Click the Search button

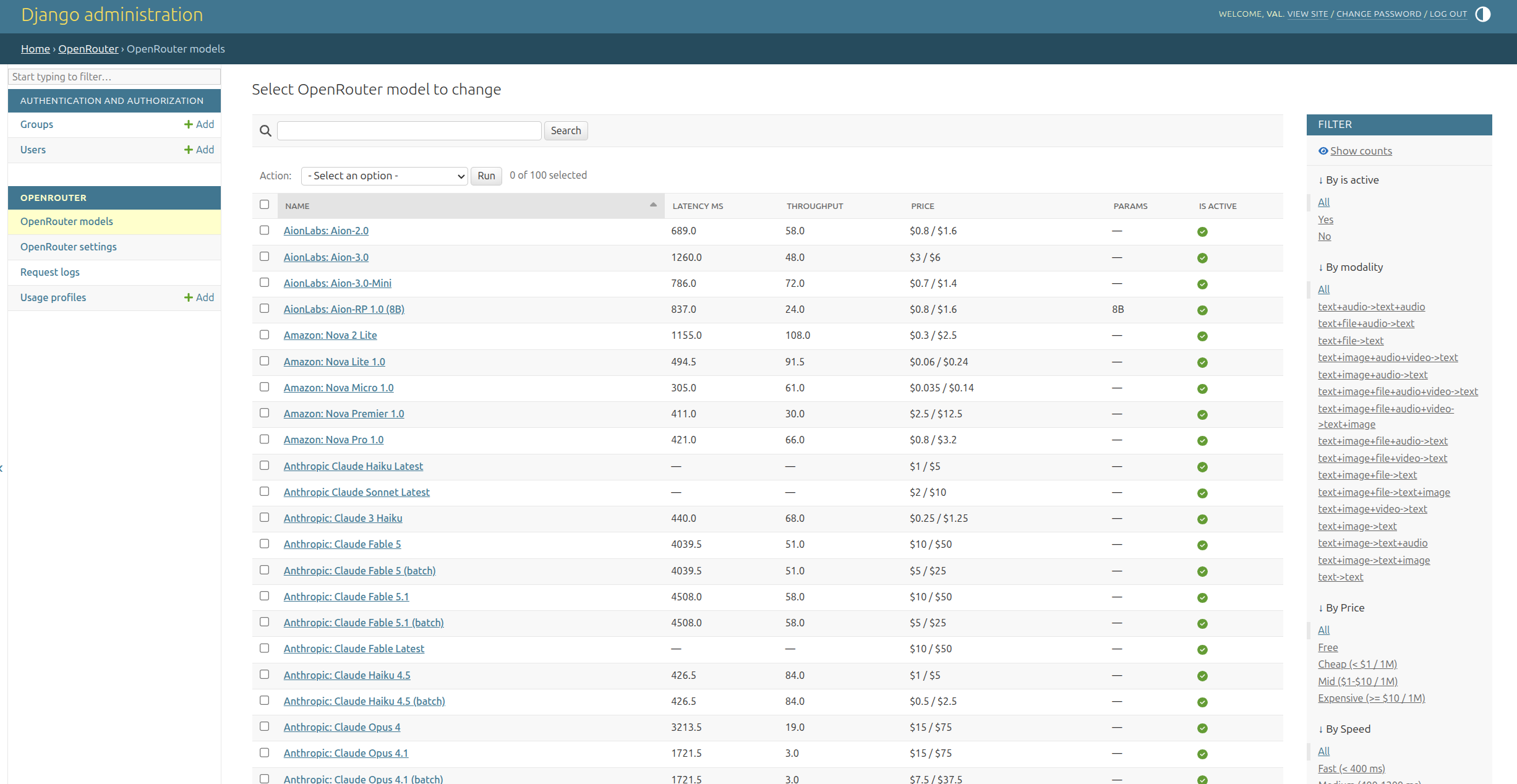click(x=566, y=130)
